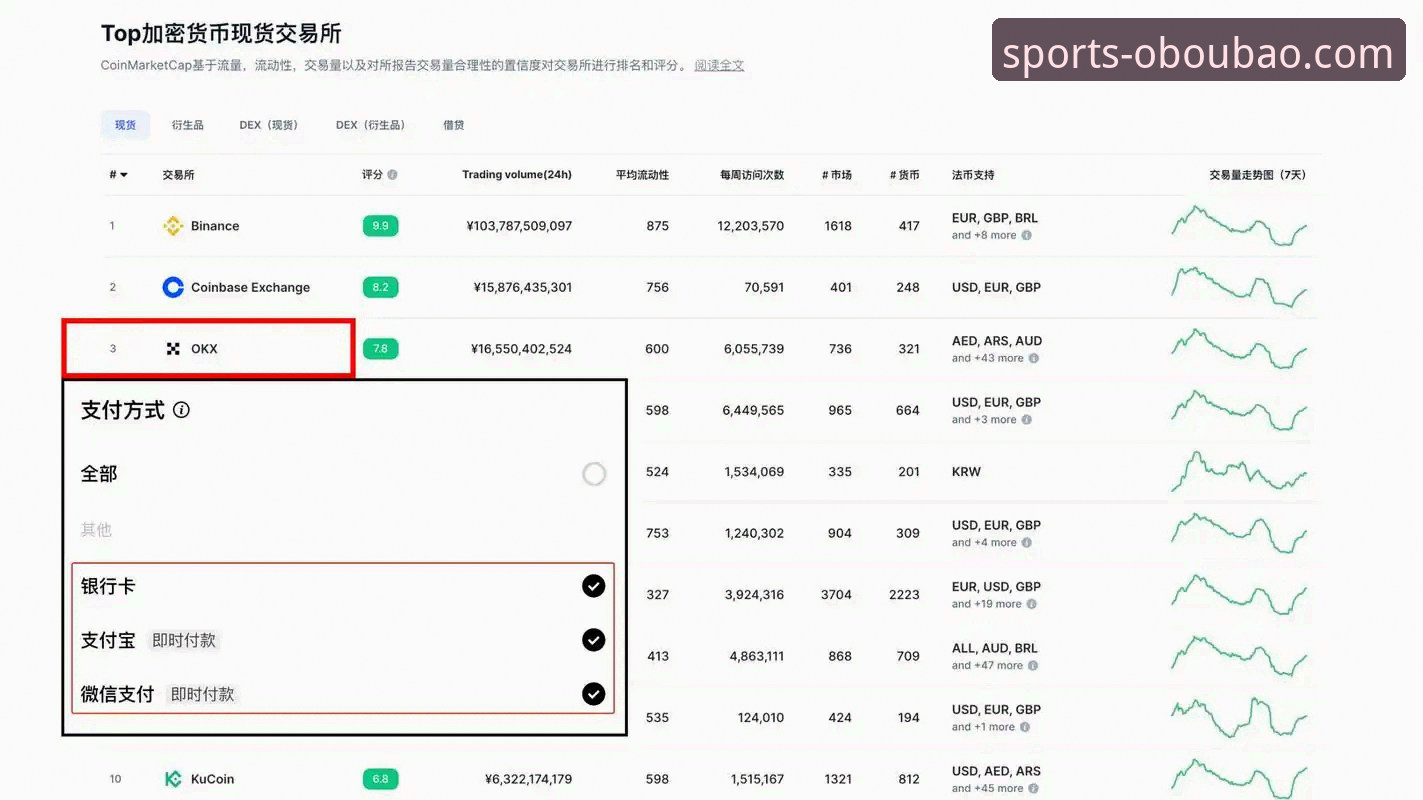
Task: Switch to the 借贷 tab
Action: (454, 125)
